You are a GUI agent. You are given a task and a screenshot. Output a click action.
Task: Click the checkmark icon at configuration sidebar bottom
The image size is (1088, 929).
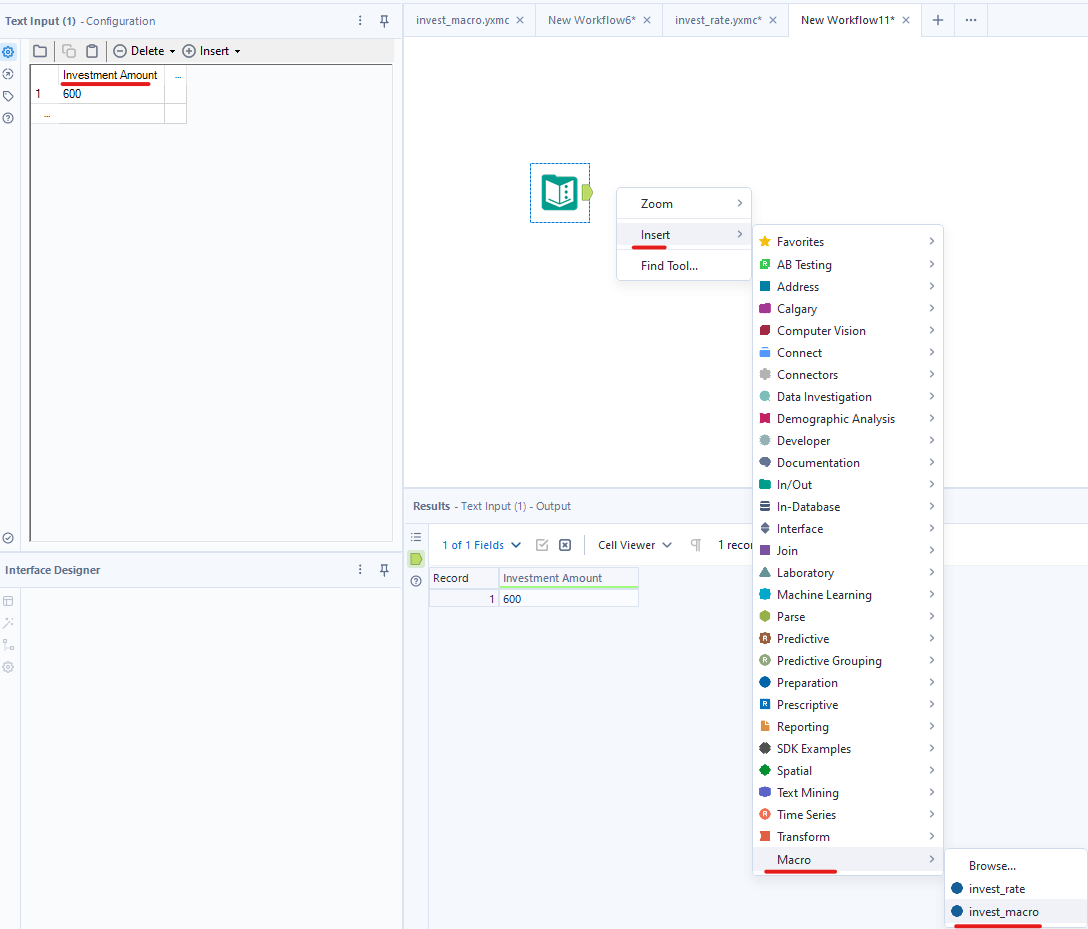pyautogui.click(x=8, y=538)
